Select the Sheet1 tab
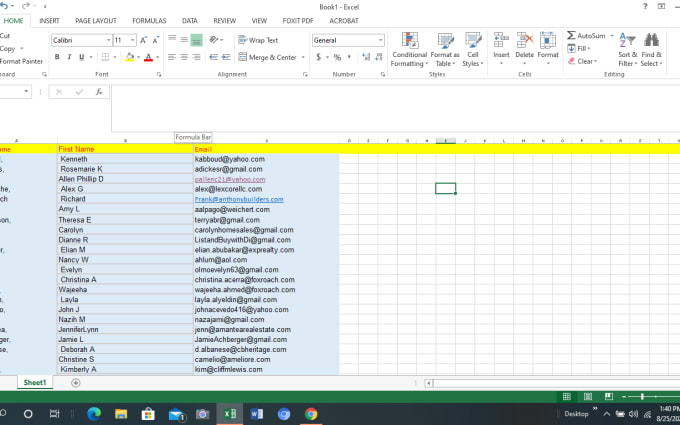The image size is (680, 425). [x=35, y=382]
